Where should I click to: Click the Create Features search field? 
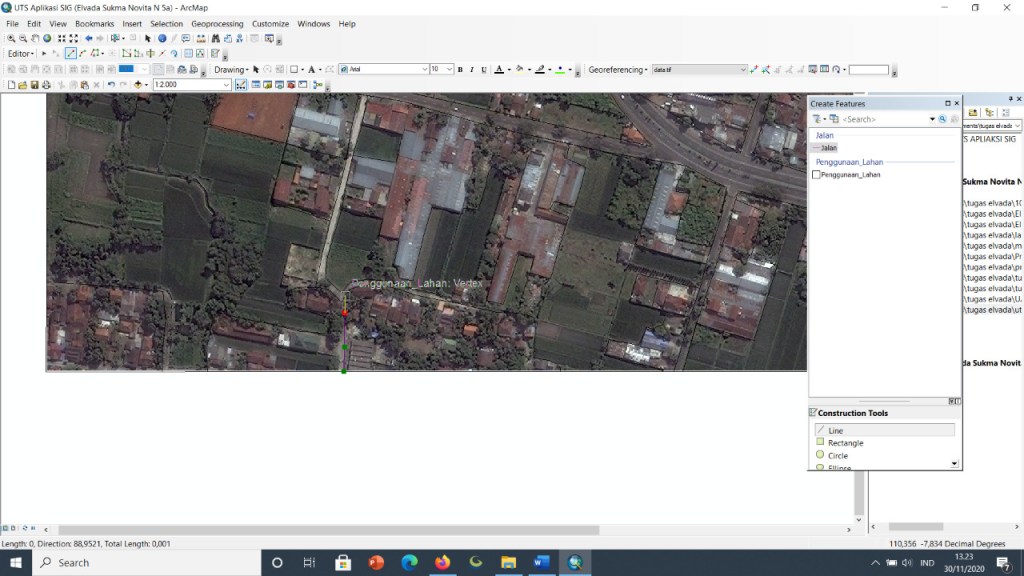tap(884, 120)
